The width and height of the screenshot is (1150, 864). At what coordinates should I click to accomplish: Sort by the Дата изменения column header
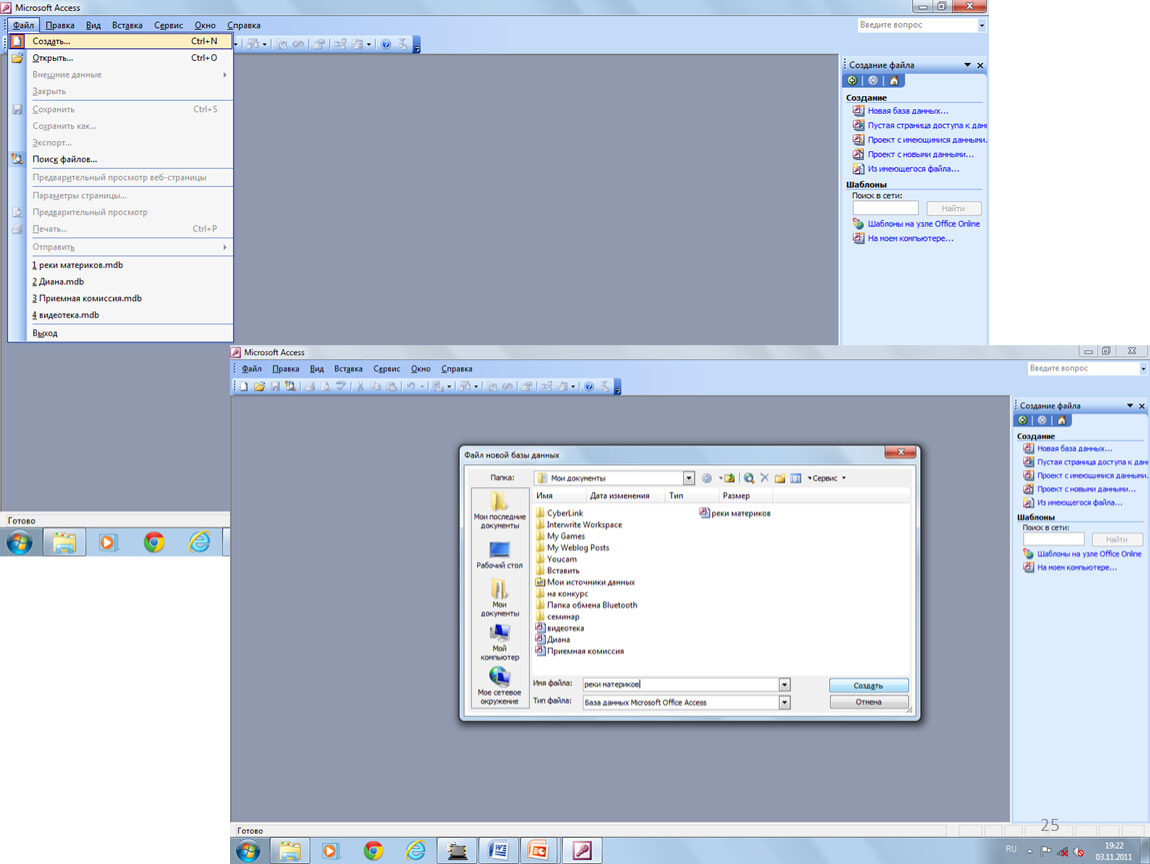click(x=620, y=496)
